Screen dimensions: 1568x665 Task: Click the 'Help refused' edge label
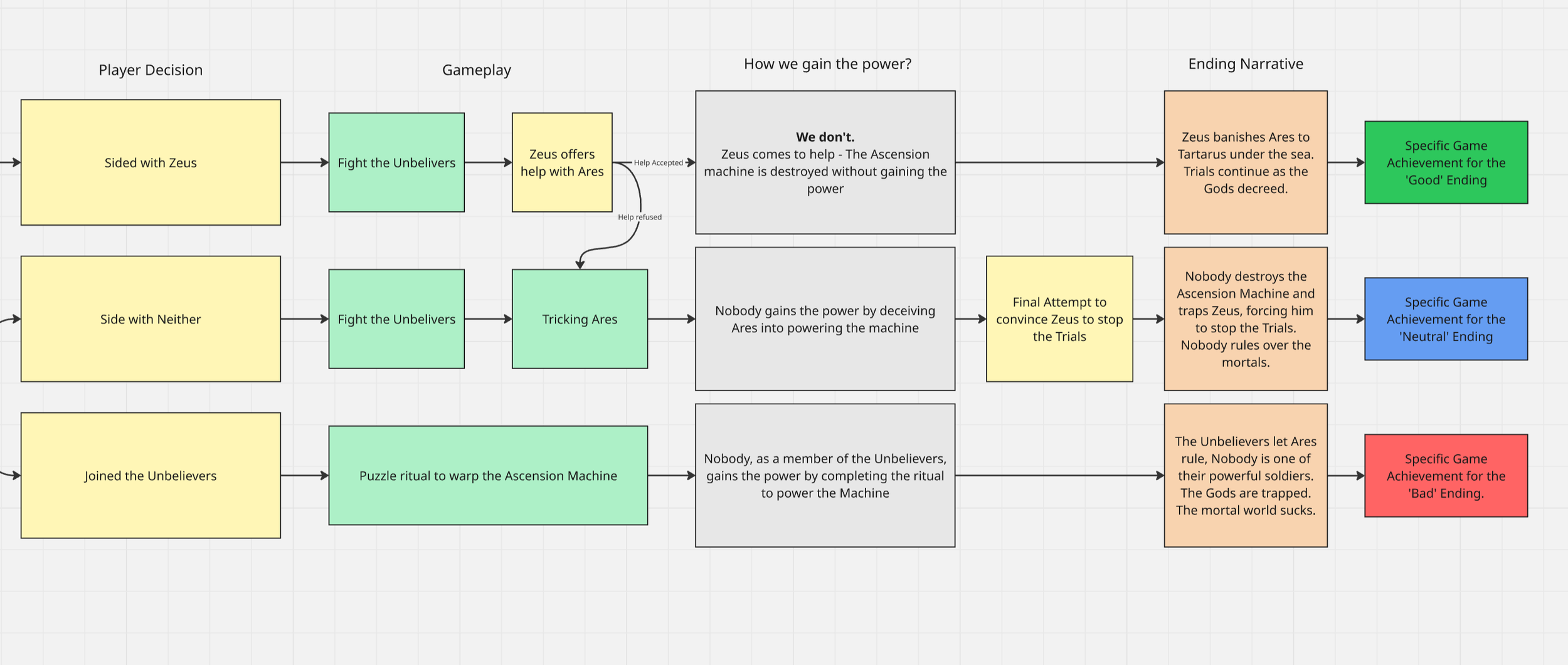[639, 216]
